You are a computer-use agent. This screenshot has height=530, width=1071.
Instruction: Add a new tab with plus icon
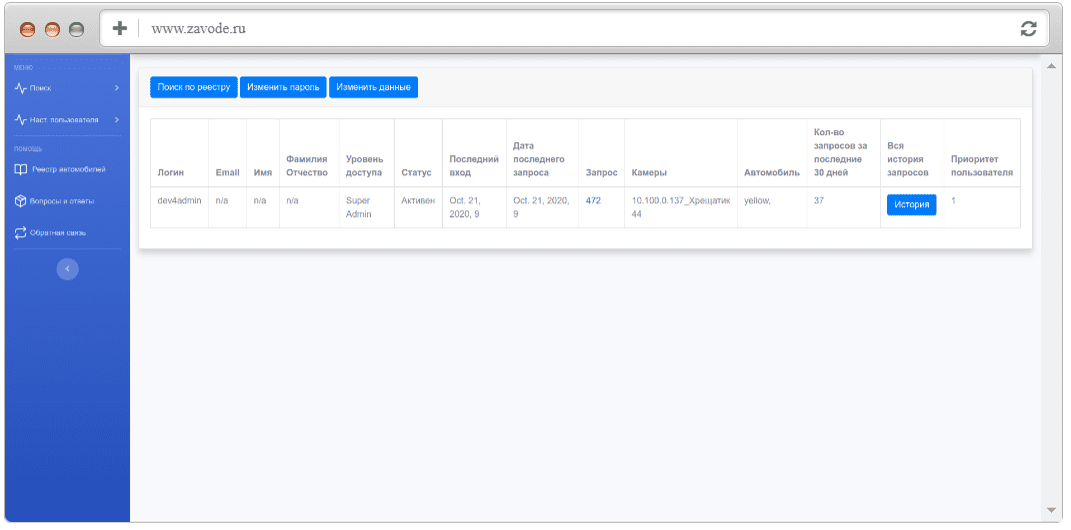120,29
